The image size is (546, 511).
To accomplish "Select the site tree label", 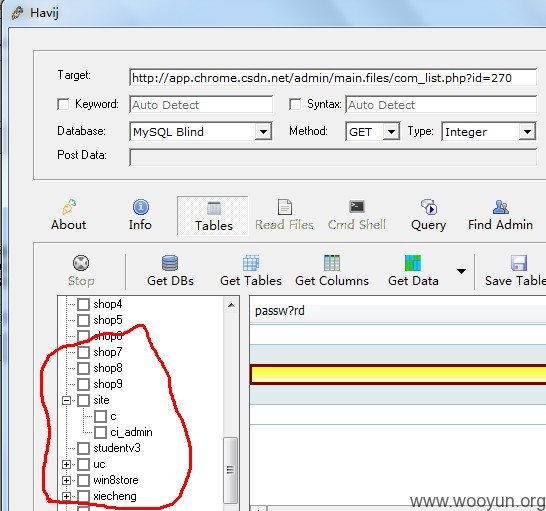I will tap(101, 400).
